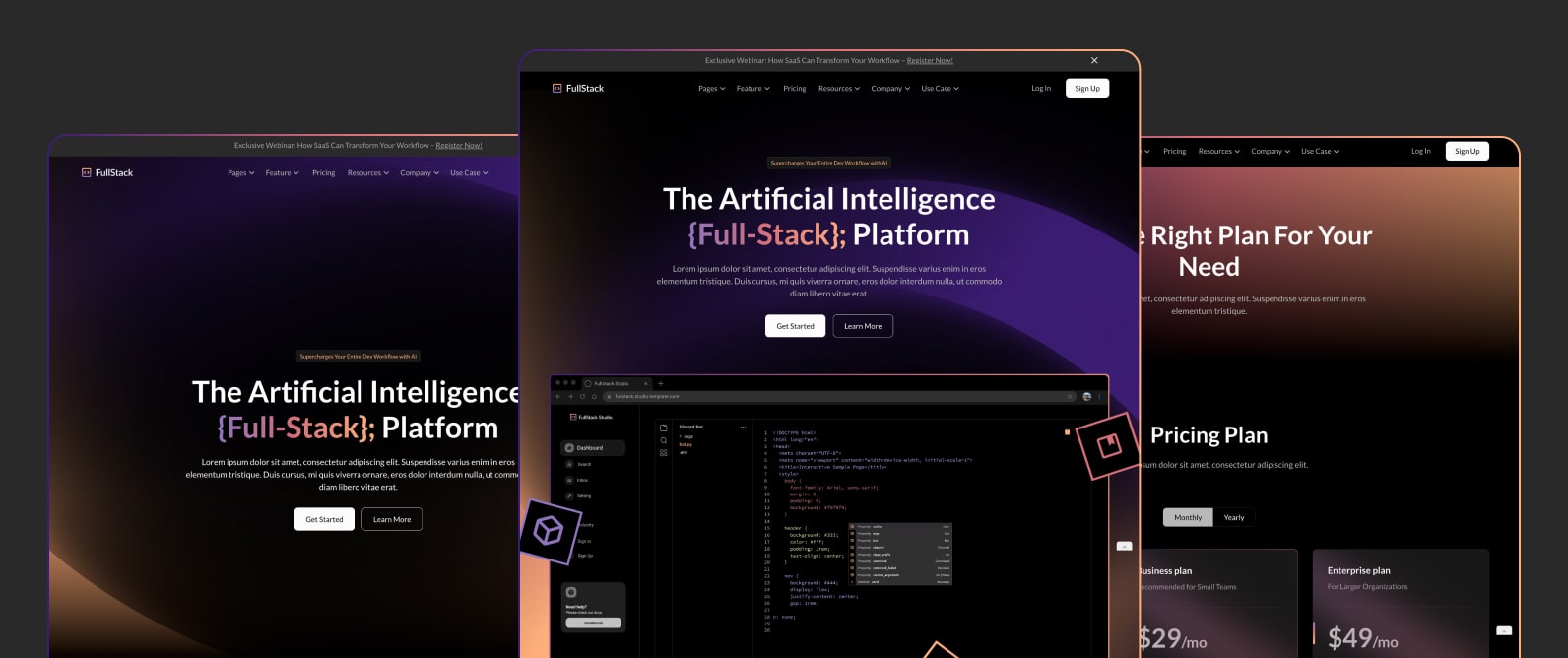Image resolution: width=1568 pixels, height=658 pixels.
Task: Click the studio browser address bar
Action: tap(839, 396)
